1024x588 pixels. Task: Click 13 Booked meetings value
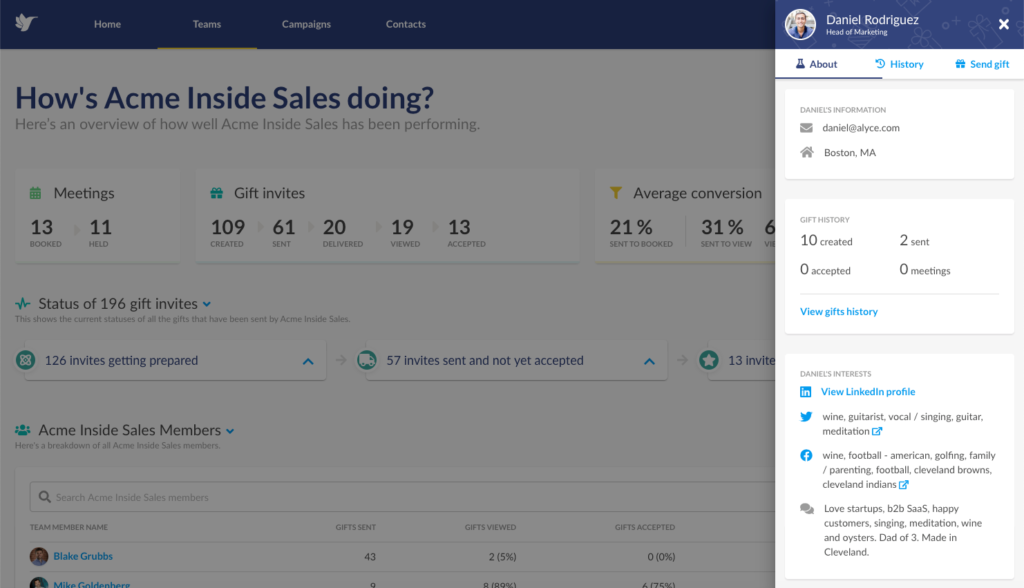tap(42, 227)
